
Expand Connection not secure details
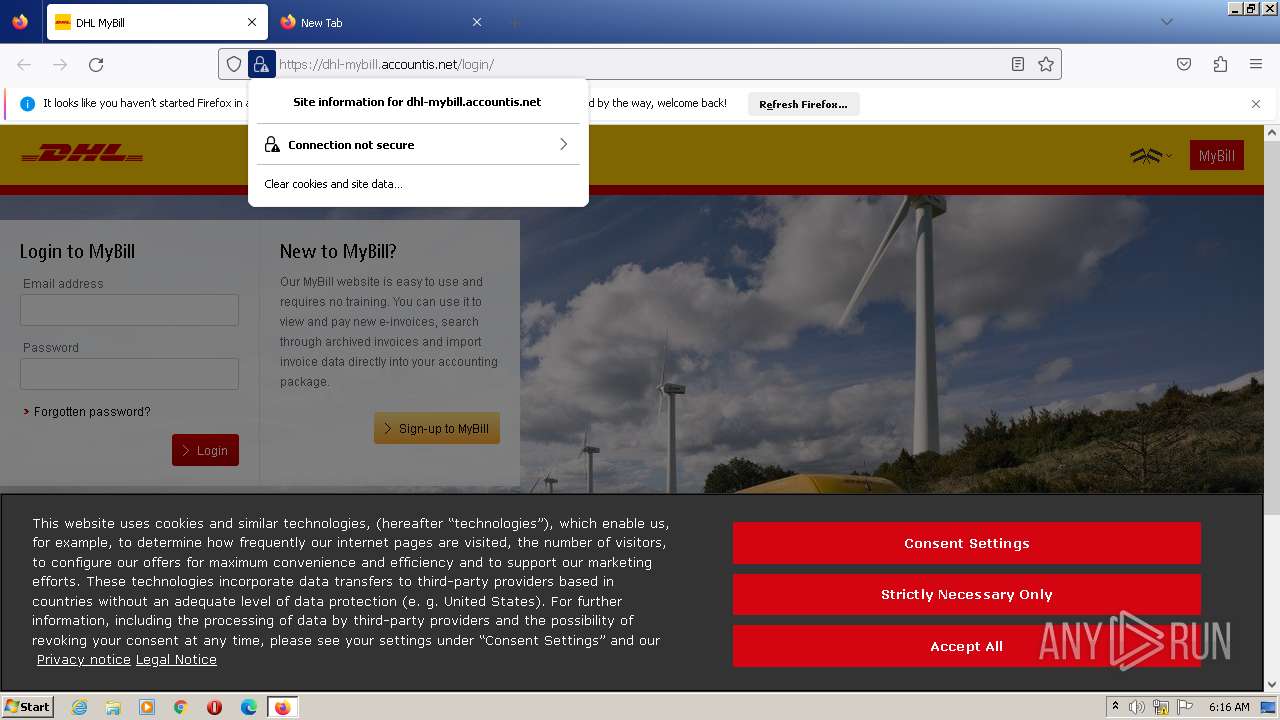[x=418, y=145]
